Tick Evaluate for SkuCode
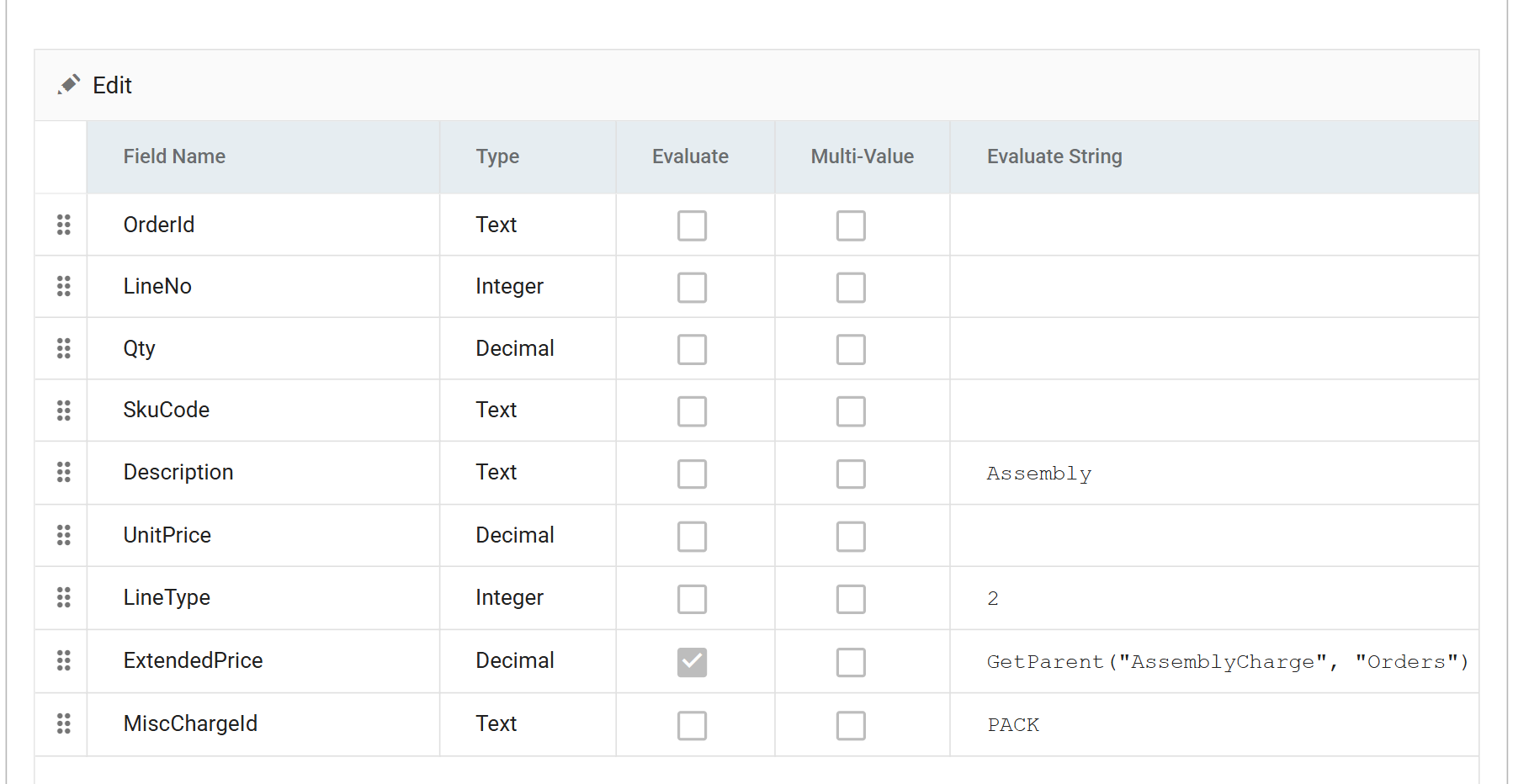1513x784 pixels. pos(692,411)
